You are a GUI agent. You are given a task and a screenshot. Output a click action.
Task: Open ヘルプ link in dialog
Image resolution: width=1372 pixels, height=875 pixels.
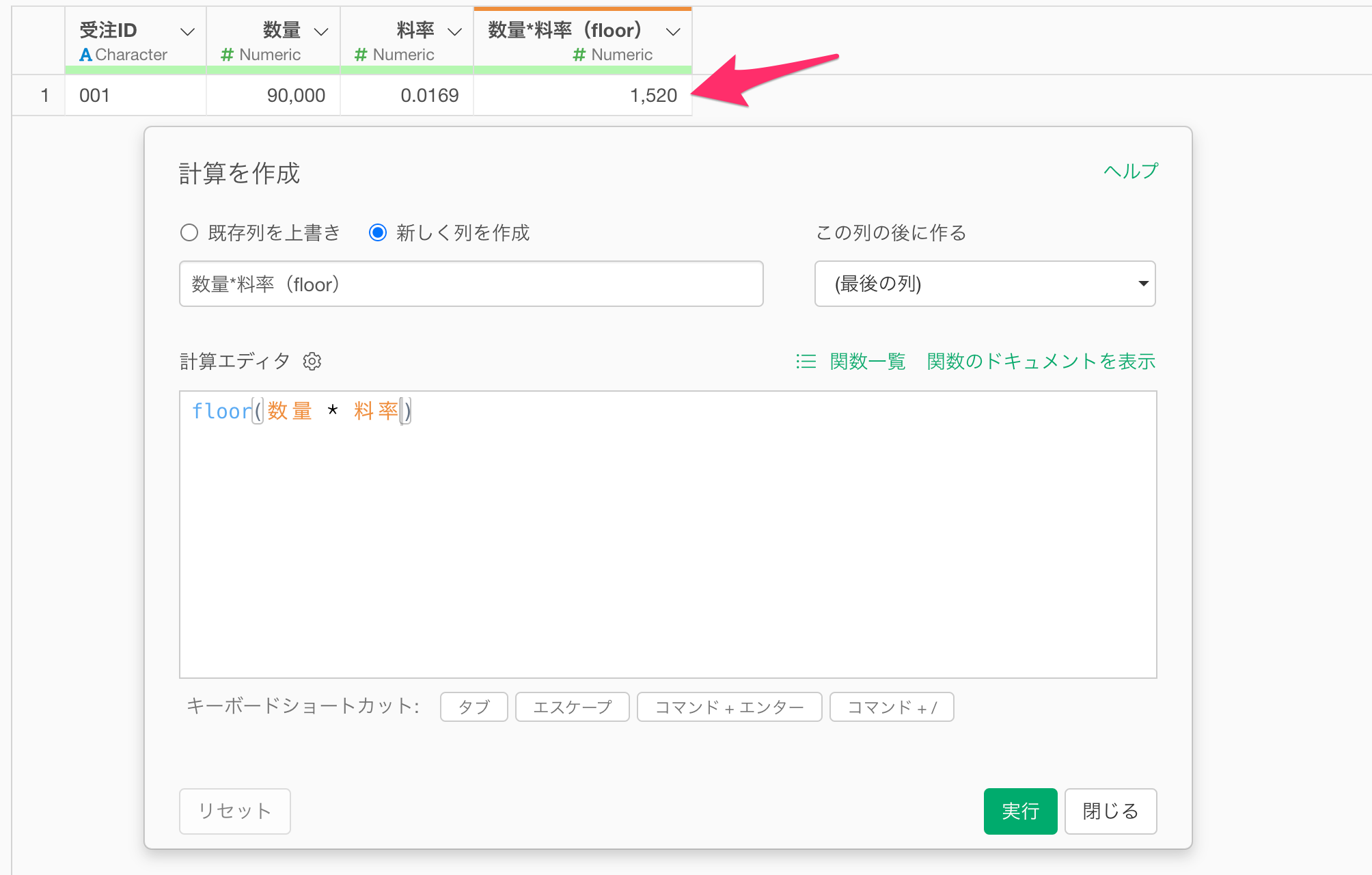(1131, 171)
